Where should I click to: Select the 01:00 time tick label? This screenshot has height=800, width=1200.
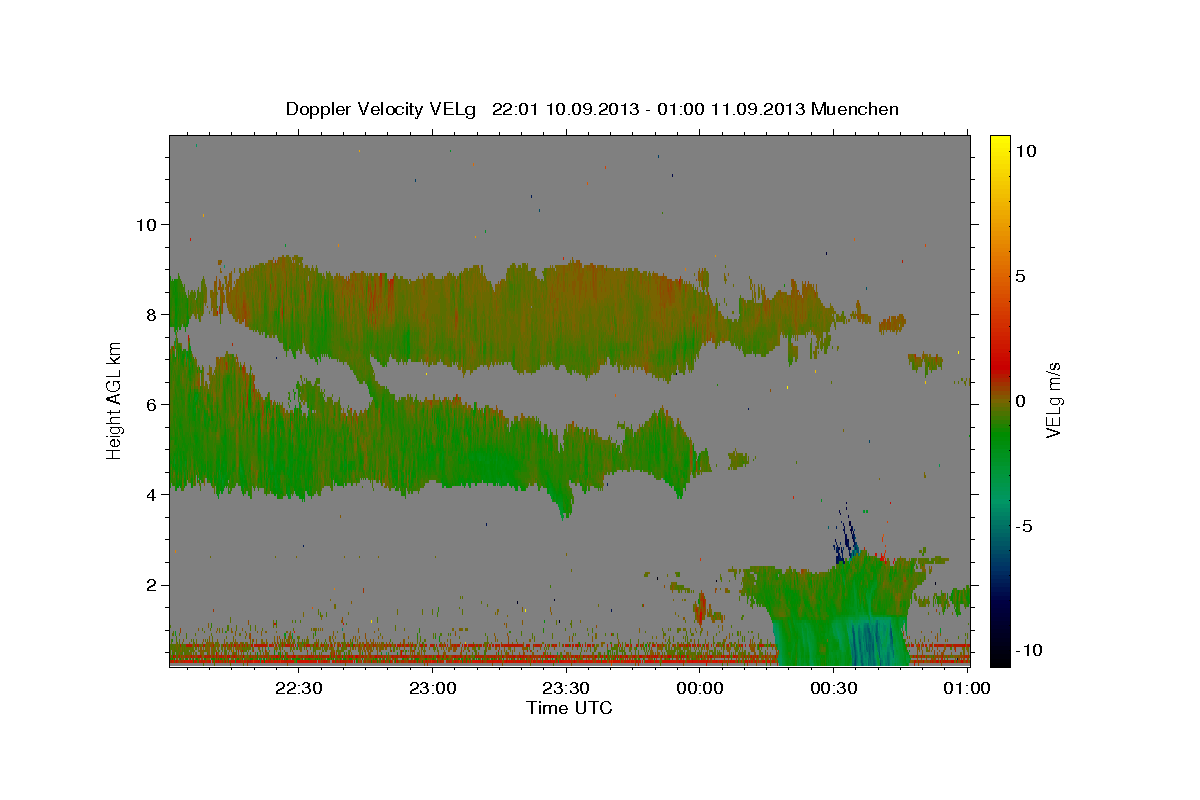click(966, 688)
